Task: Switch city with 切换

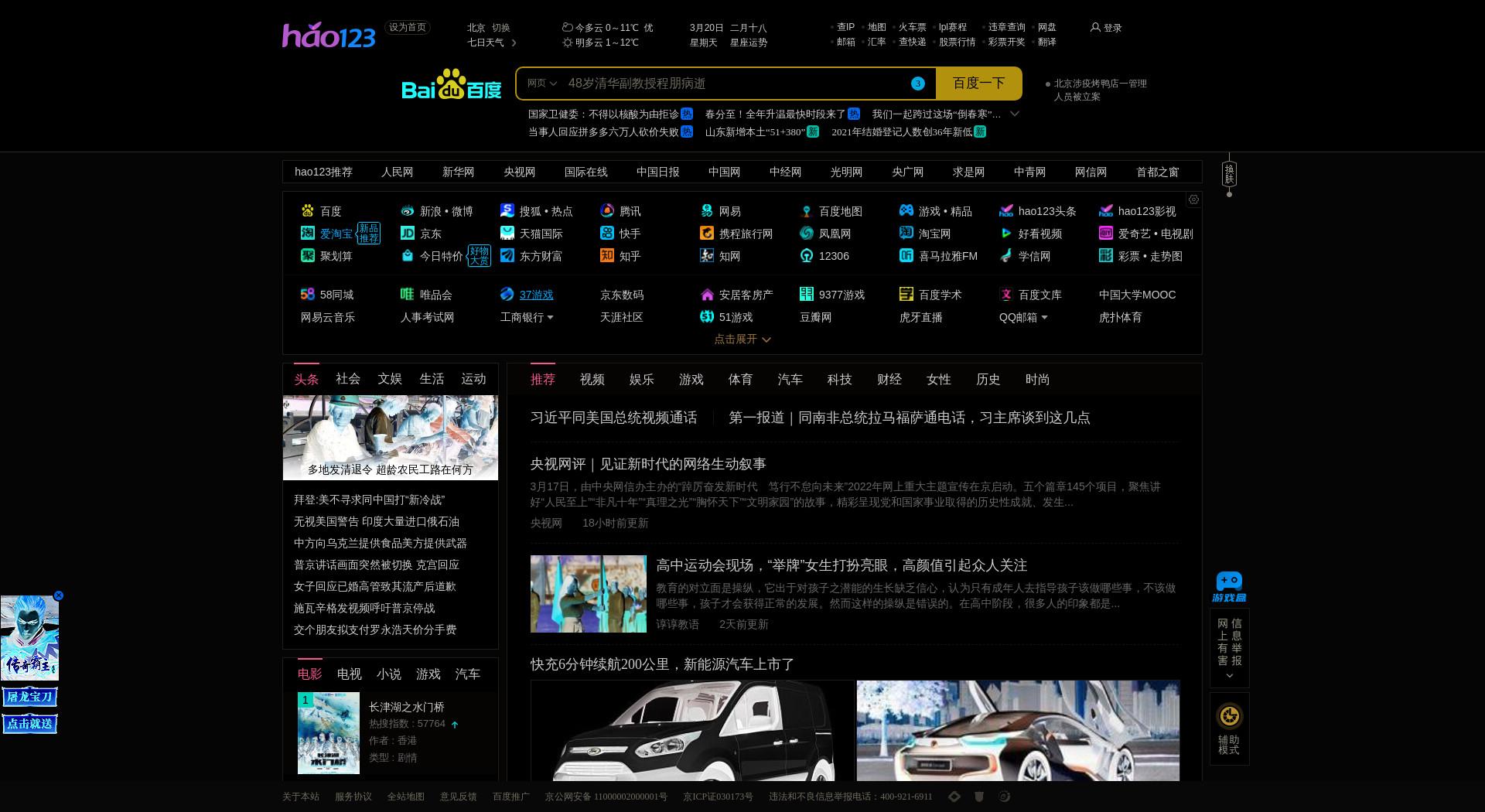Action: 501,27
